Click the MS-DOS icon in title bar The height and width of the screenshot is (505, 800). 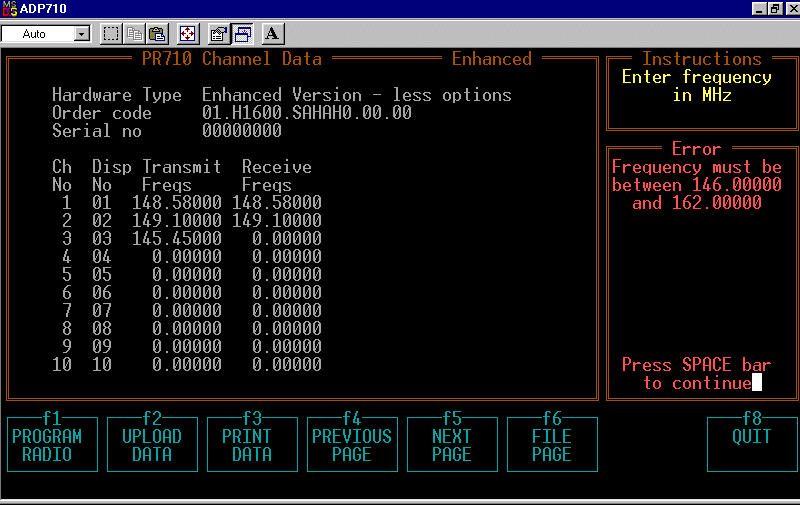tap(9, 9)
